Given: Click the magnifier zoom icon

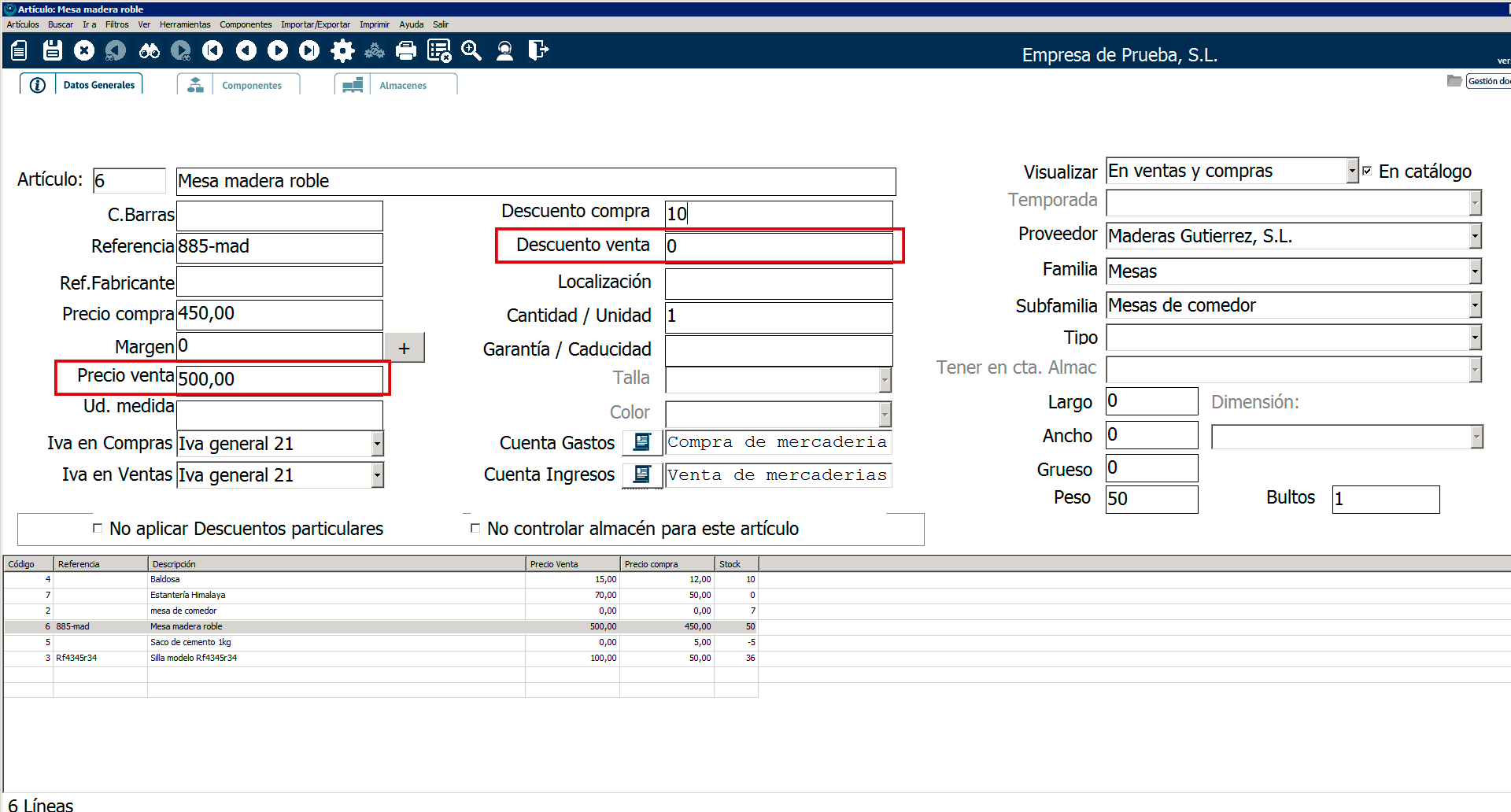Looking at the screenshot, I should click(471, 51).
